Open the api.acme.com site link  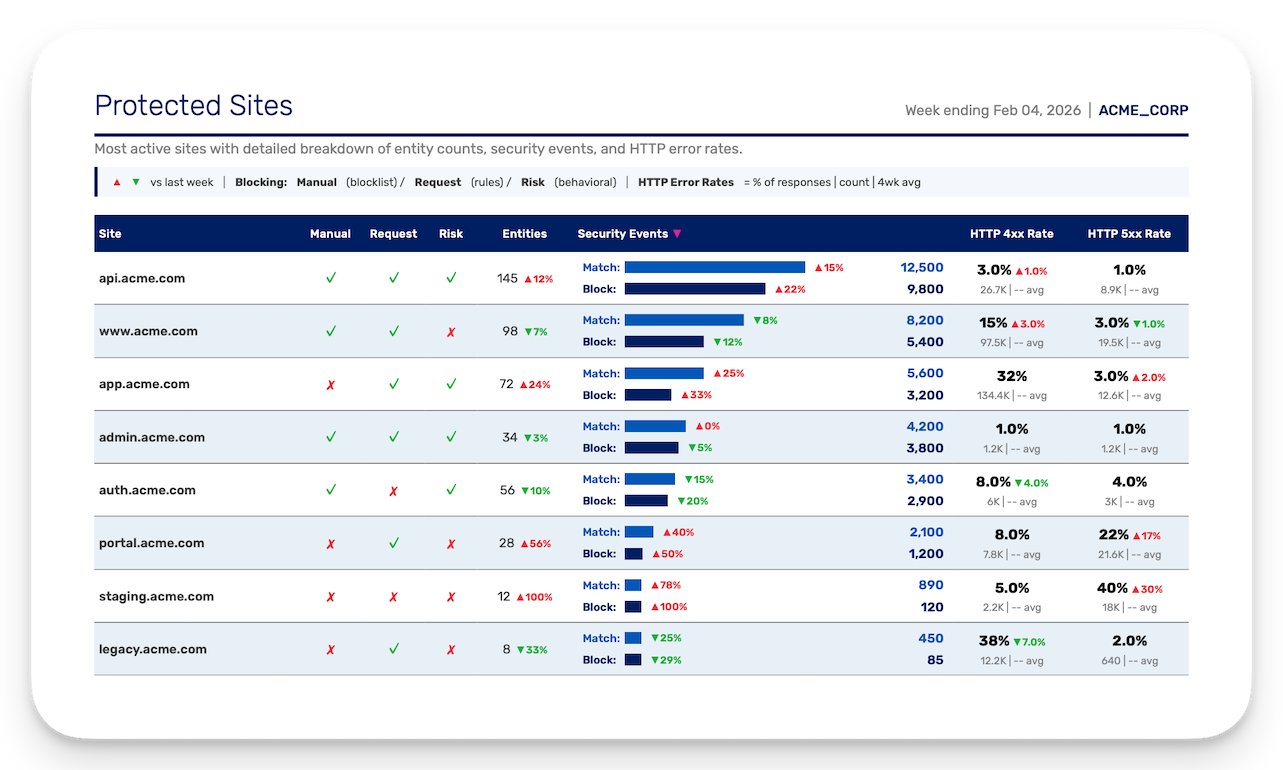coord(141,278)
